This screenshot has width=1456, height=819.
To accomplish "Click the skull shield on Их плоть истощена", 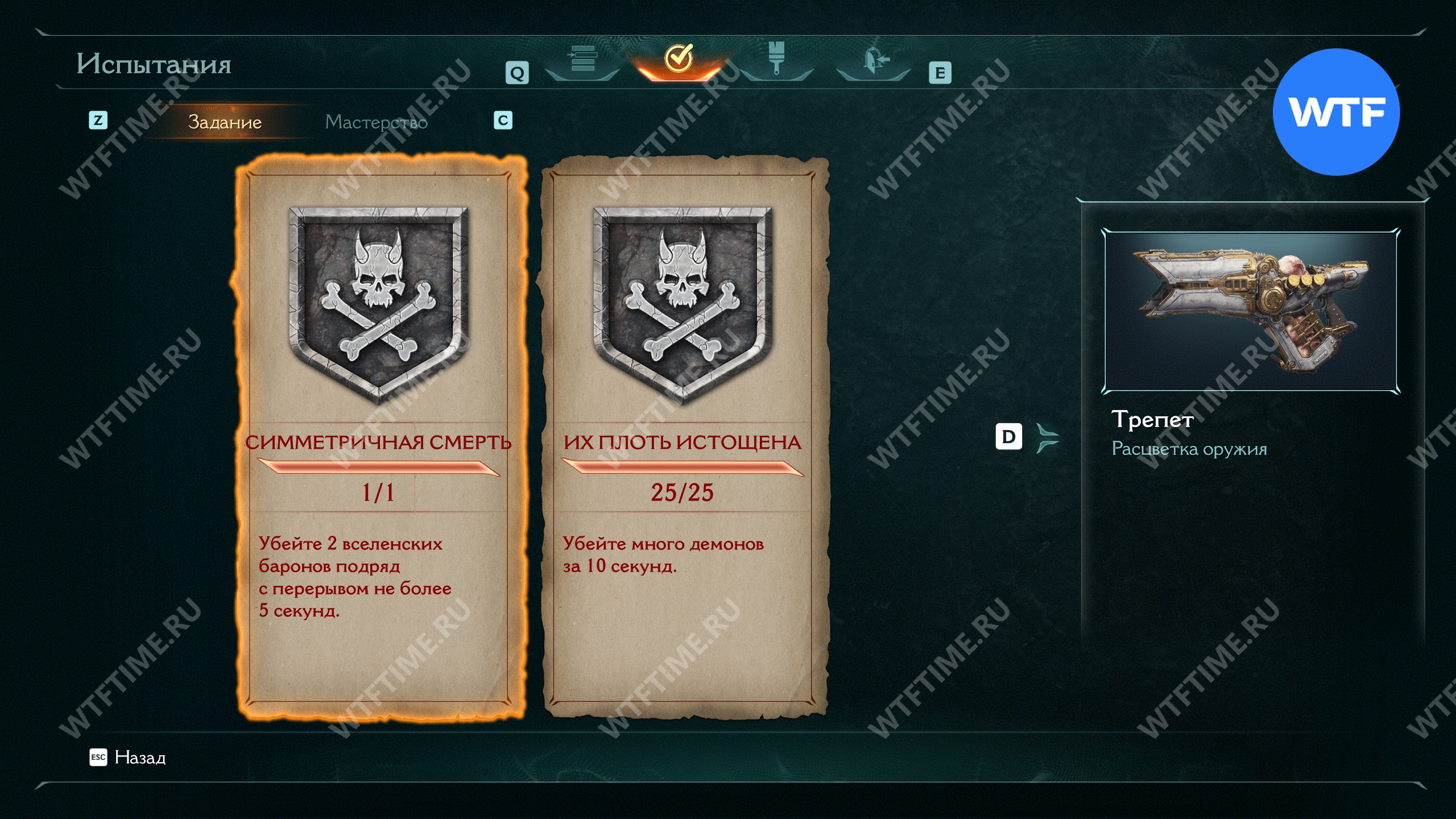I will point(682,304).
